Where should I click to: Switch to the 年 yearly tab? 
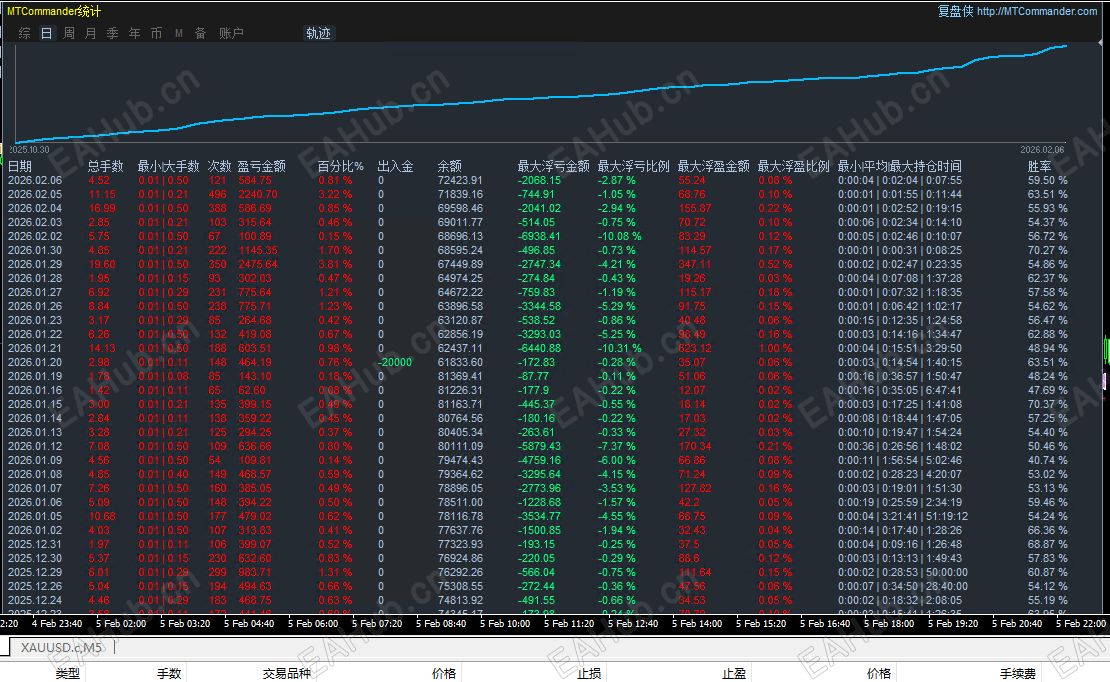135,33
